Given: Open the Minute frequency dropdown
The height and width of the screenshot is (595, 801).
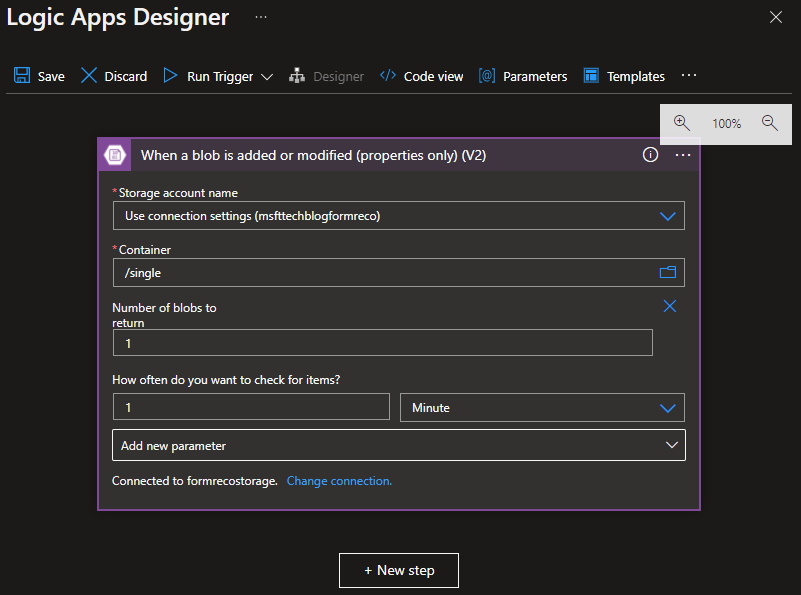Looking at the screenshot, I should [668, 407].
